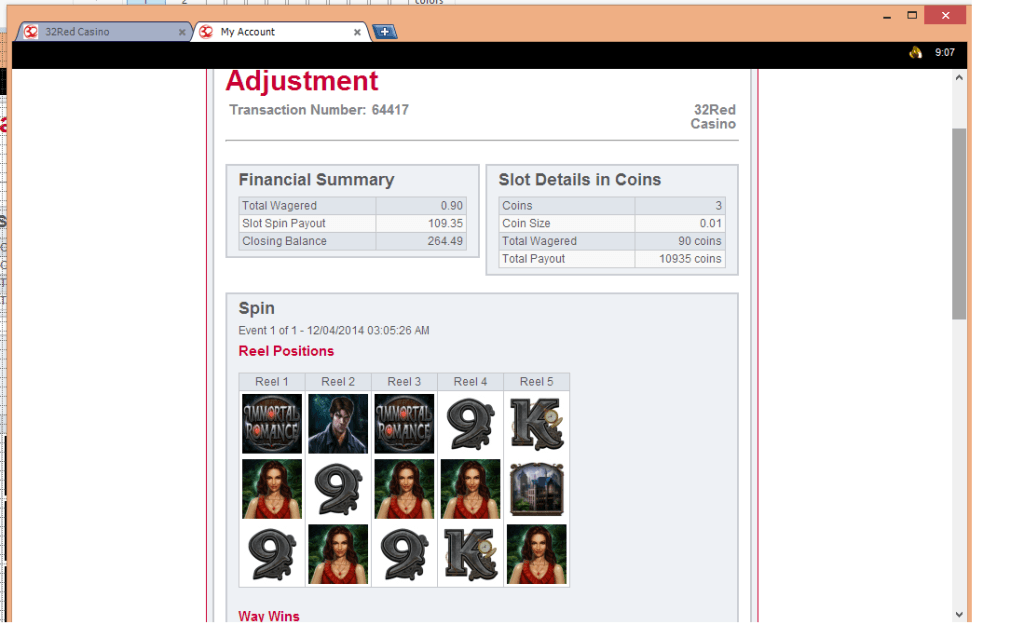Click the Total Payout 10935 coins value

[x=690, y=259]
